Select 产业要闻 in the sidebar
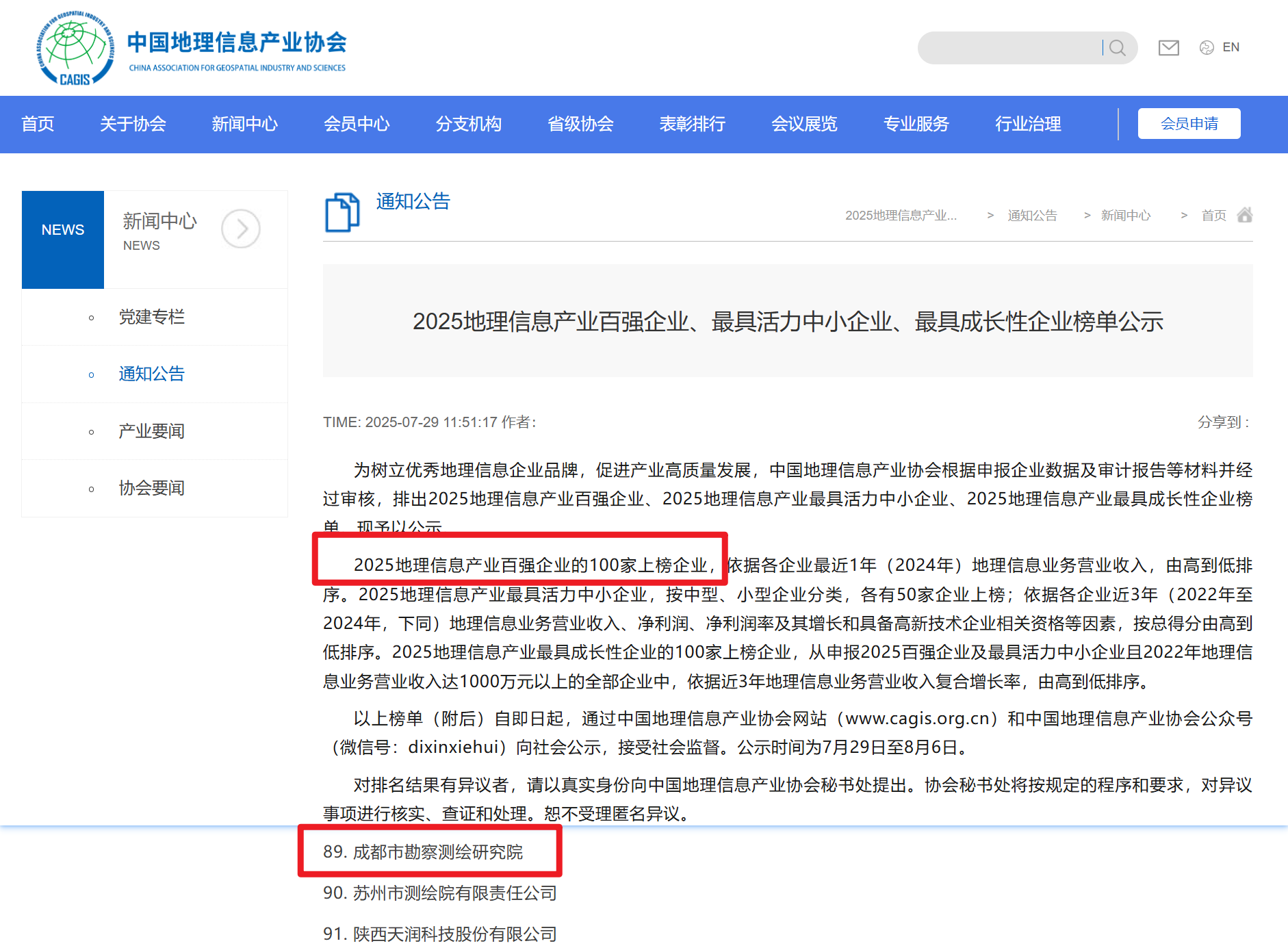Viewport: 1288px width, 950px height. [151, 431]
